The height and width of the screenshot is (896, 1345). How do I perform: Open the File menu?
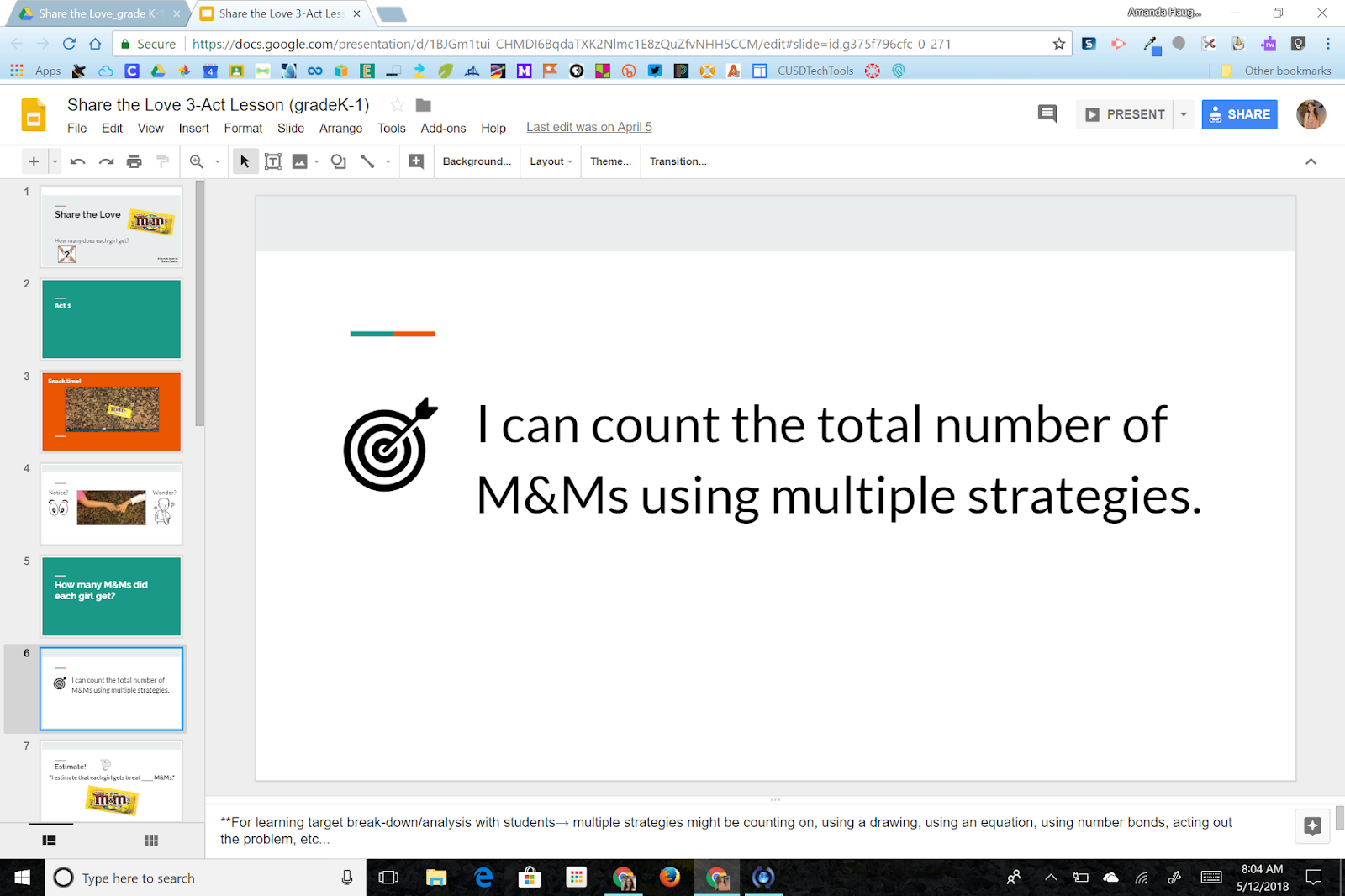point(76,128)
